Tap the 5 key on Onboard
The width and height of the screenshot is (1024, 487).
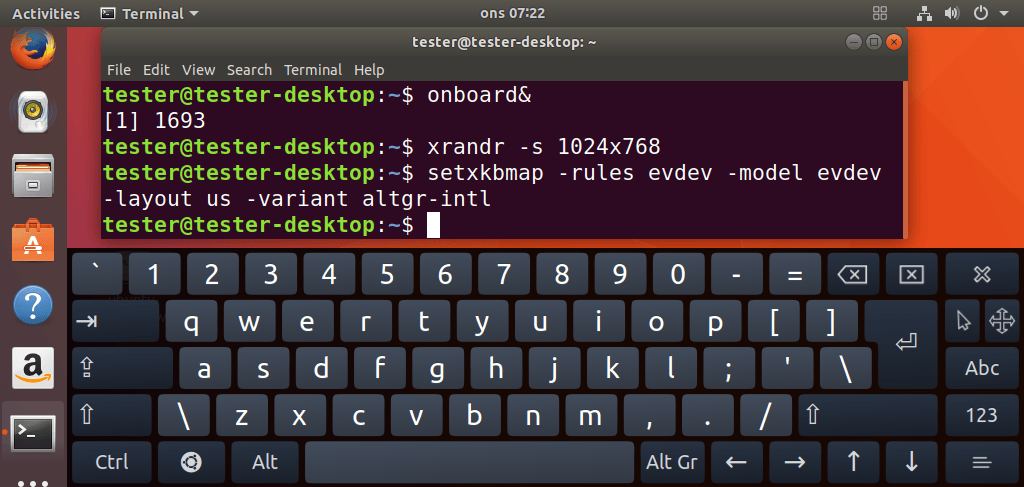click(387, 274)
